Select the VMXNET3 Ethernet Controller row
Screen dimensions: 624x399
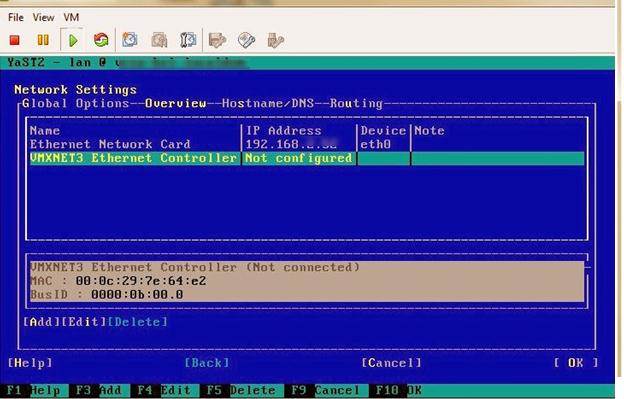(307, 158)
